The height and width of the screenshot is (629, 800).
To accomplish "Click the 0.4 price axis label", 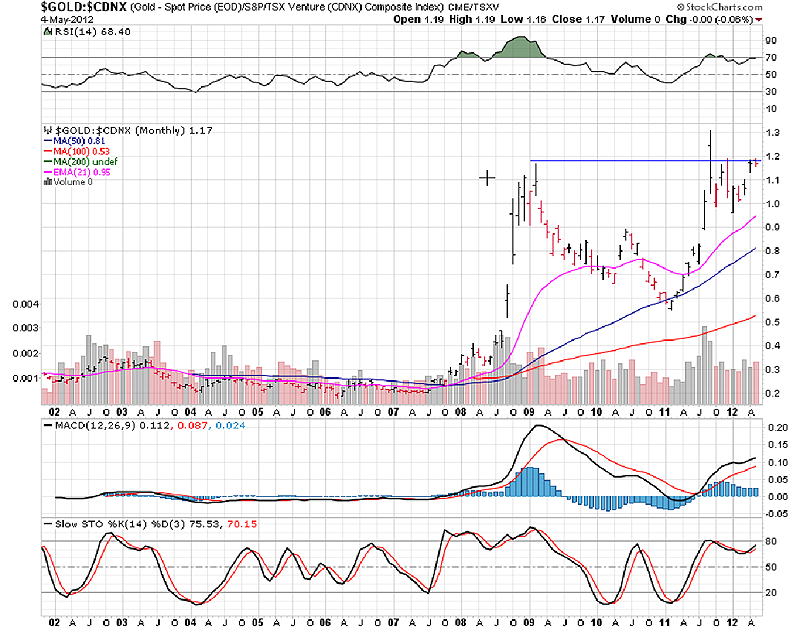I will (772, 346).
